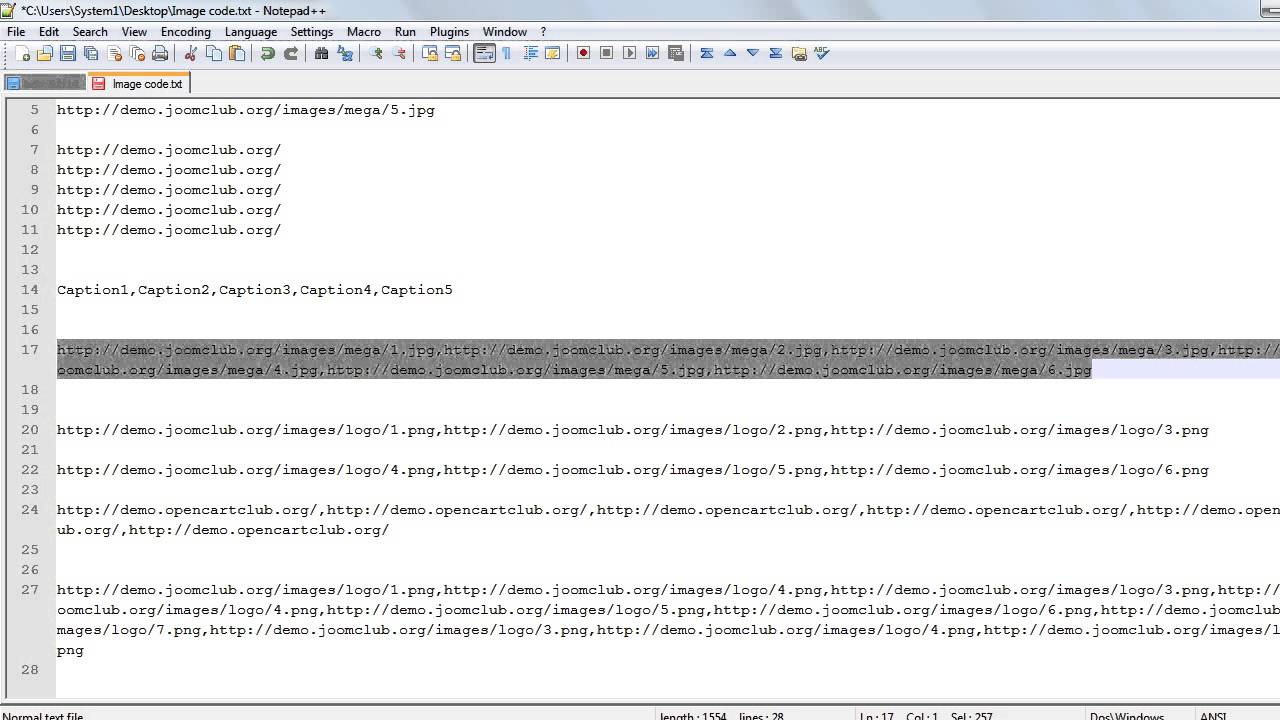
Task: Run spell check with the ABC checkmark icon
Action: pos(822,54)
